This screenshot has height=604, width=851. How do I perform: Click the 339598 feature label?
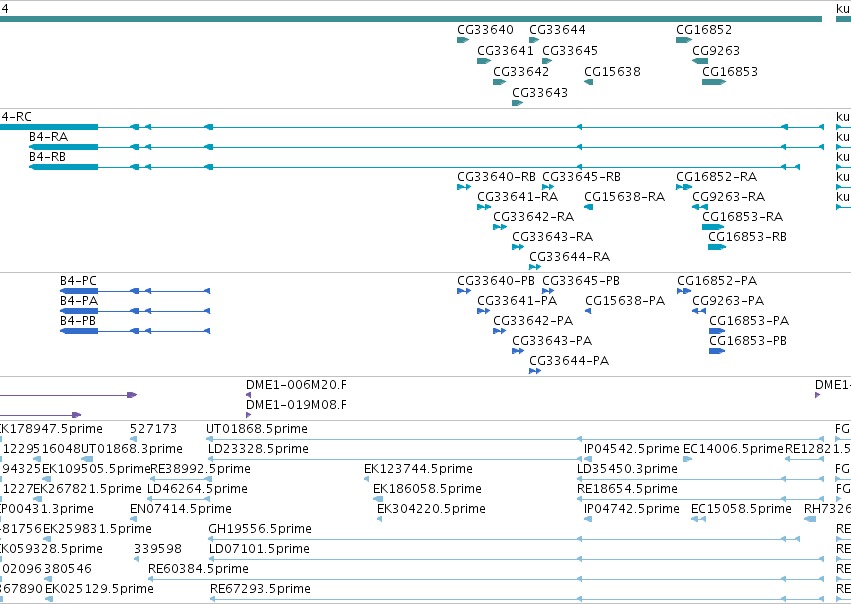point(158,549)
